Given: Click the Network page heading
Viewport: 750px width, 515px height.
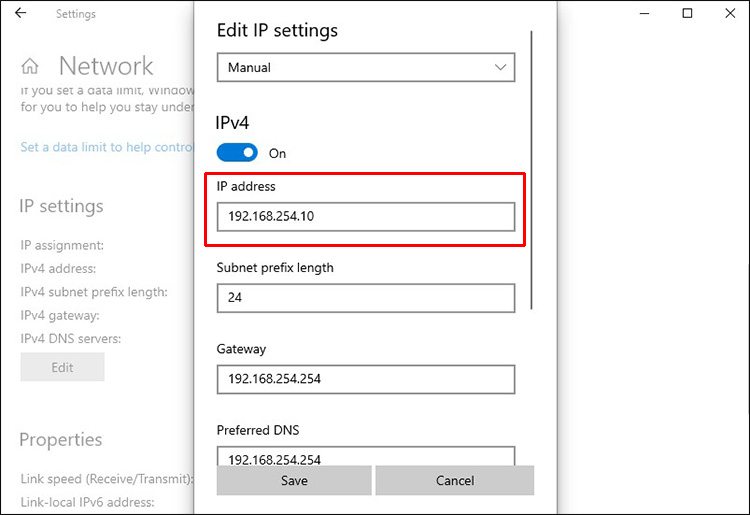Looking at the screenshot, I should click(106, 67).
